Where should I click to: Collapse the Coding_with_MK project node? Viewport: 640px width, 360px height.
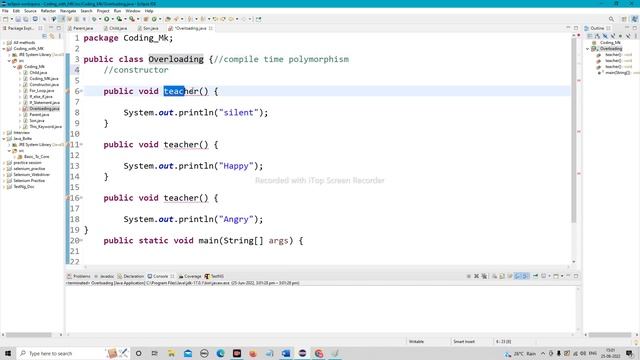[4, 49]
